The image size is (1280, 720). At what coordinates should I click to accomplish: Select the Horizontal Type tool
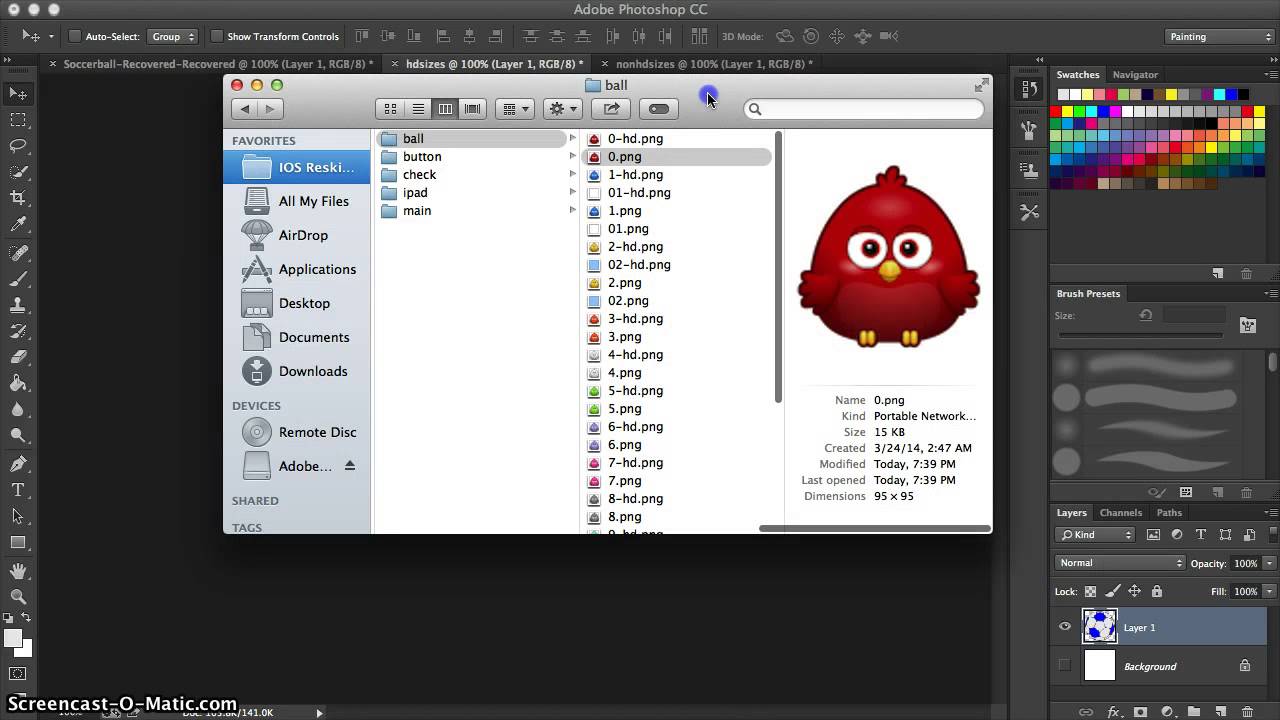pyautogui.click(x=18, y=490)
